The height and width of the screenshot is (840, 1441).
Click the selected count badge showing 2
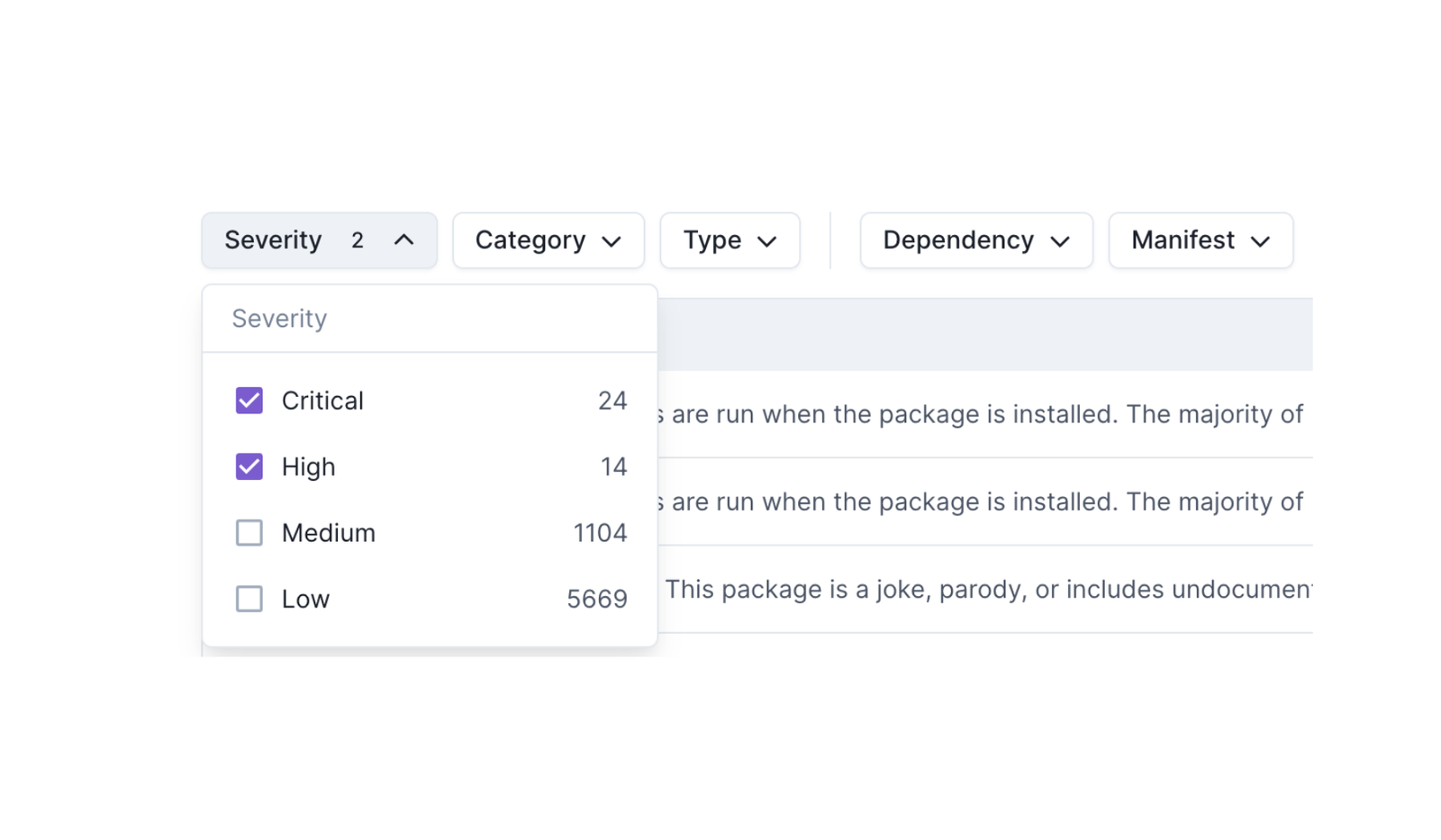click(x=358, y=240)
